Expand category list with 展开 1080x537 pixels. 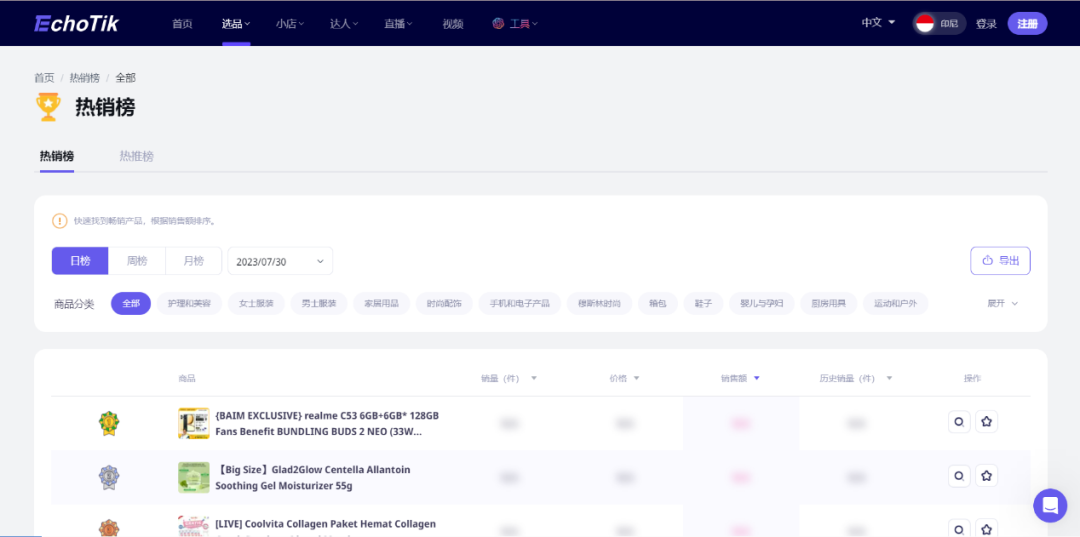pyautogui.click(x=1002, y=303)
